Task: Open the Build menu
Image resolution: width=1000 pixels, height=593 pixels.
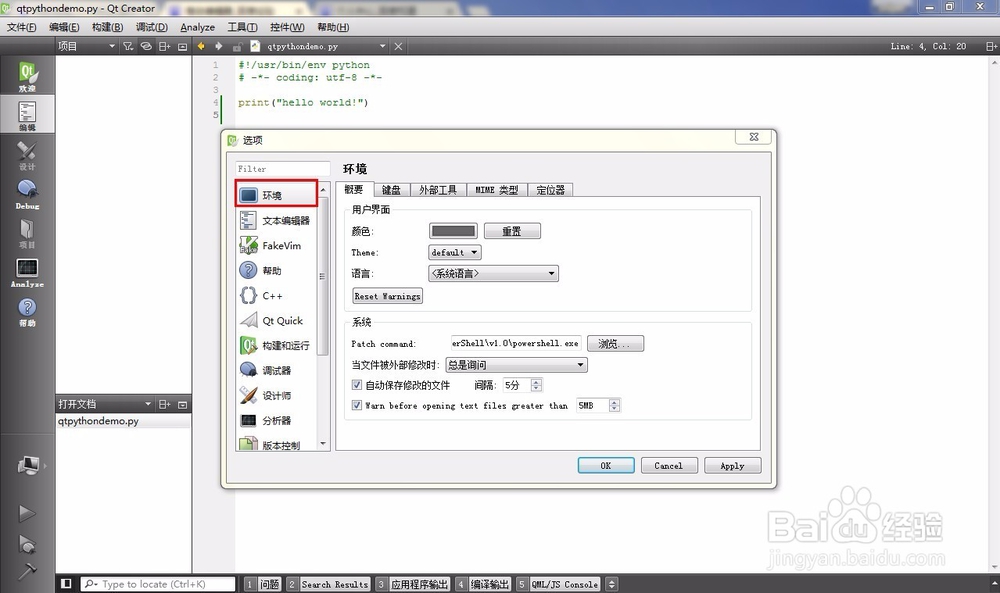Action: (x=107, y=27)
